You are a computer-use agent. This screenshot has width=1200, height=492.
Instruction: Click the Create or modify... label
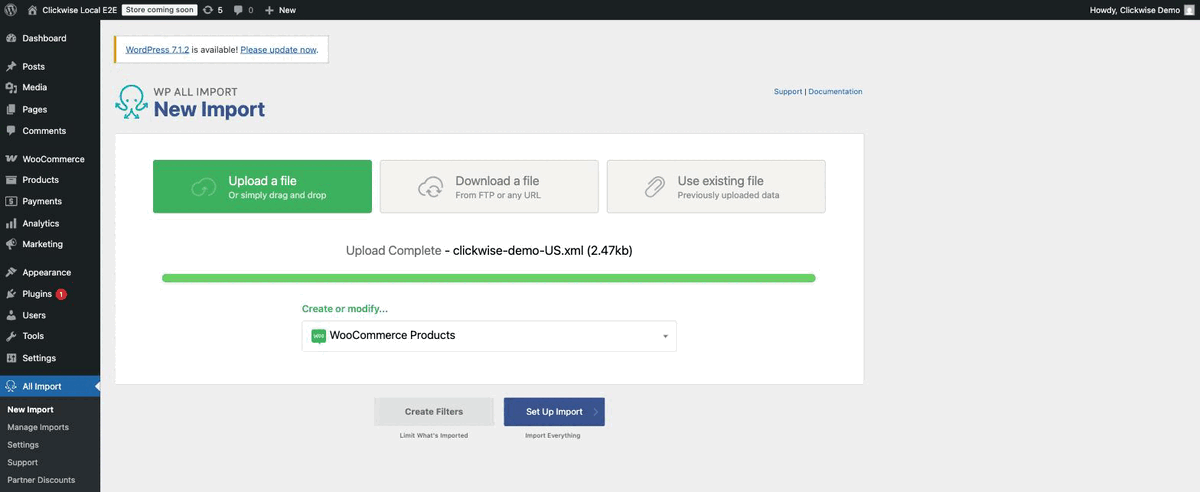[345, 309]
